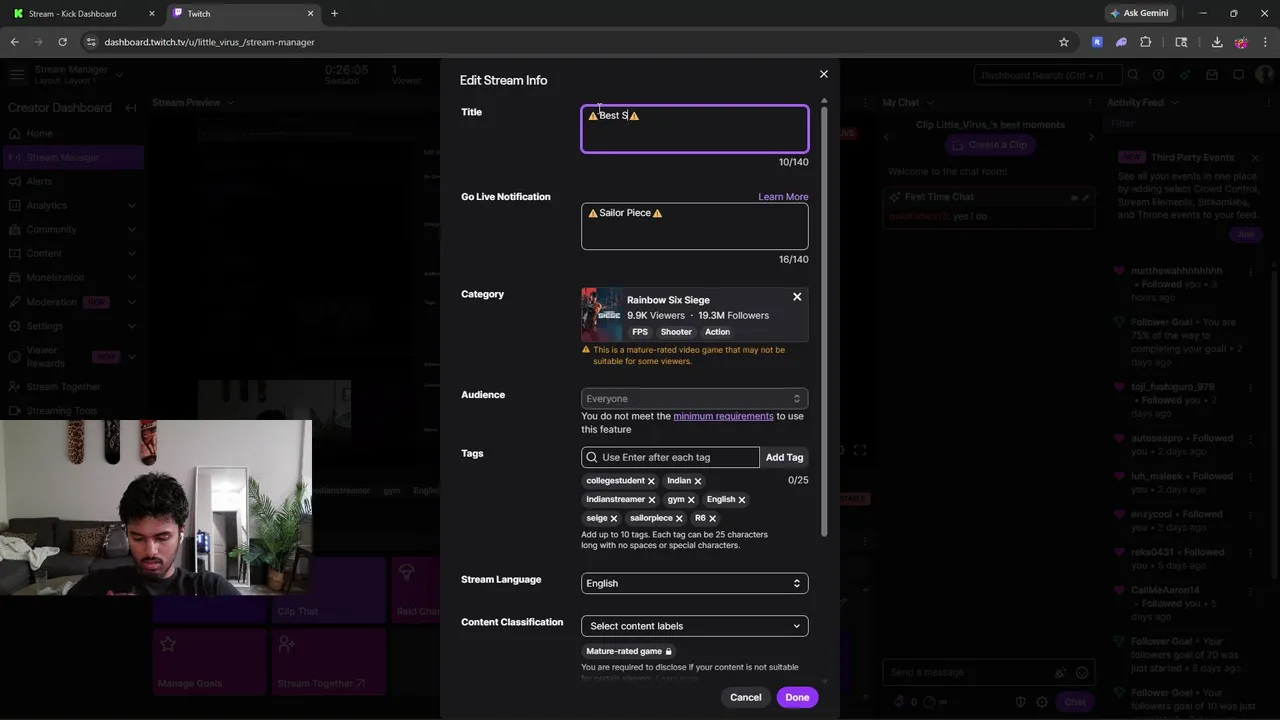Click the Go Live Notification text box
Screen dimensions: 1280x720
pyautogui.click(x=694, y=226)
